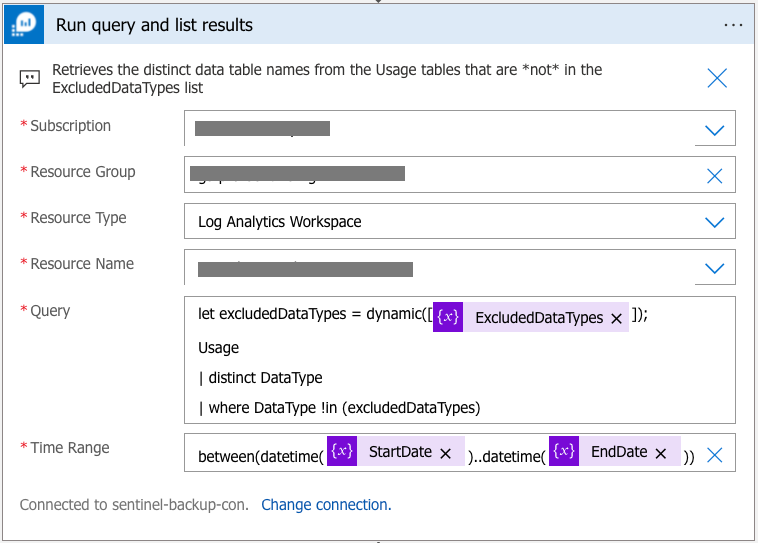Remove the EndDate token

661,453
